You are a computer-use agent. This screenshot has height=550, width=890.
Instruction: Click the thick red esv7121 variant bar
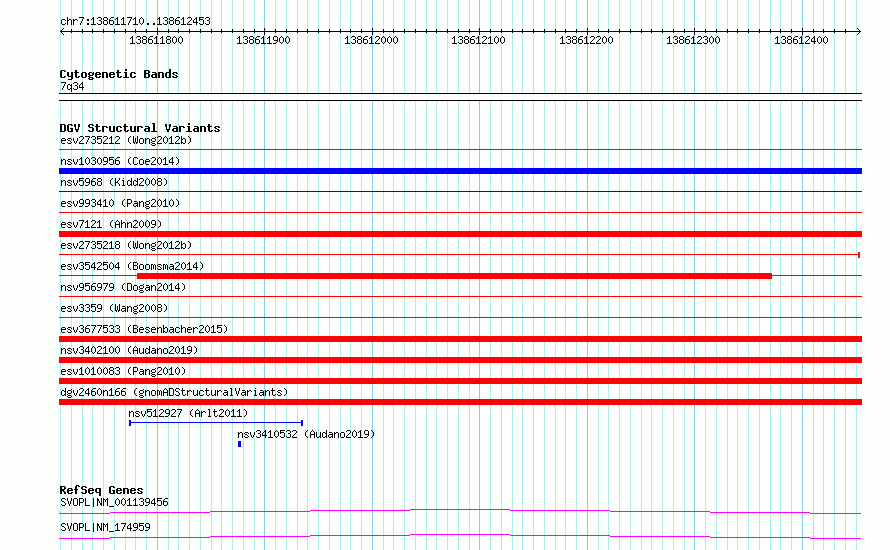click(460, 234)
